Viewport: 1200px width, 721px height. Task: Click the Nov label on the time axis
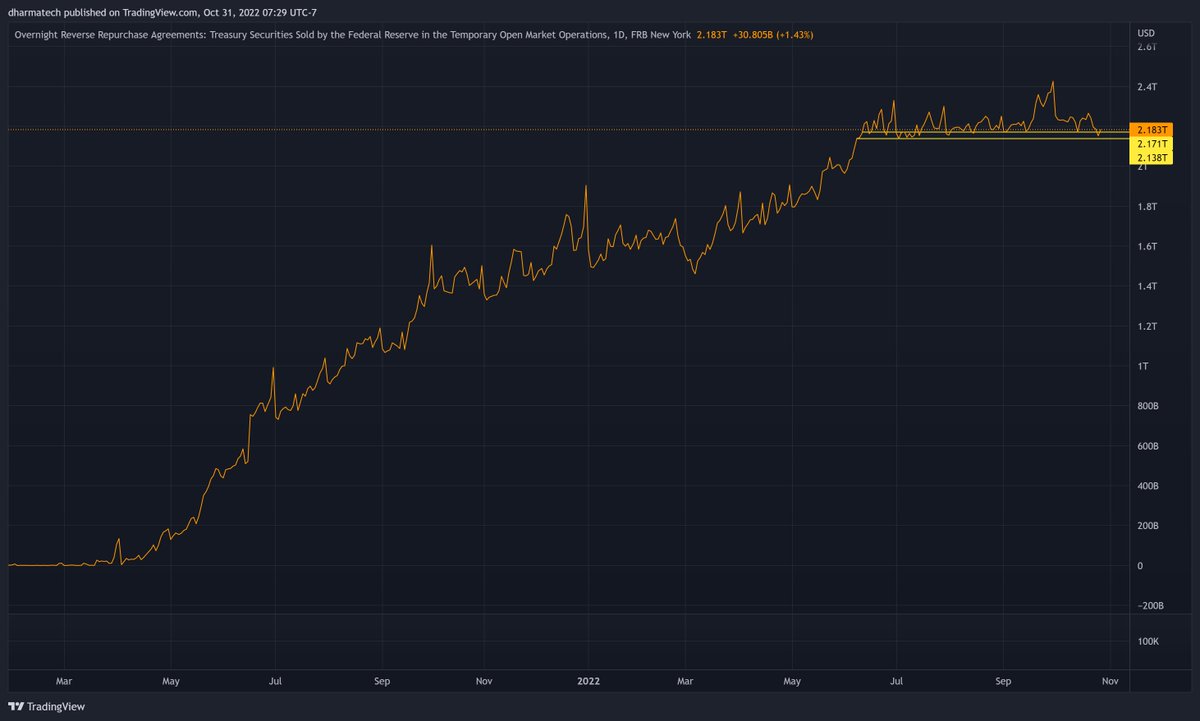(1110, 680)
